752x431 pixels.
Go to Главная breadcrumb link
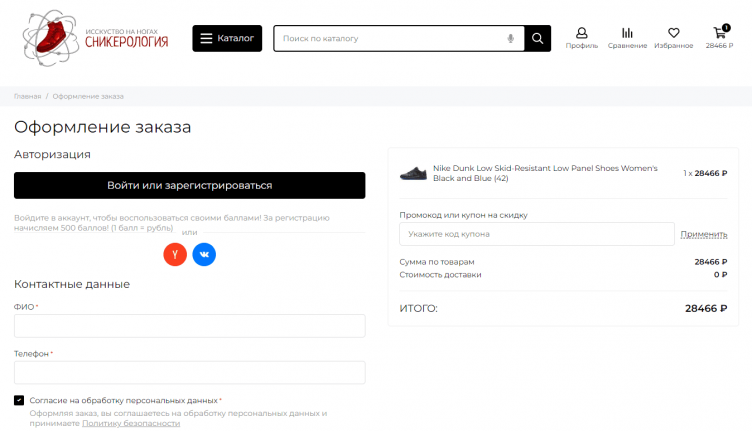27,96
